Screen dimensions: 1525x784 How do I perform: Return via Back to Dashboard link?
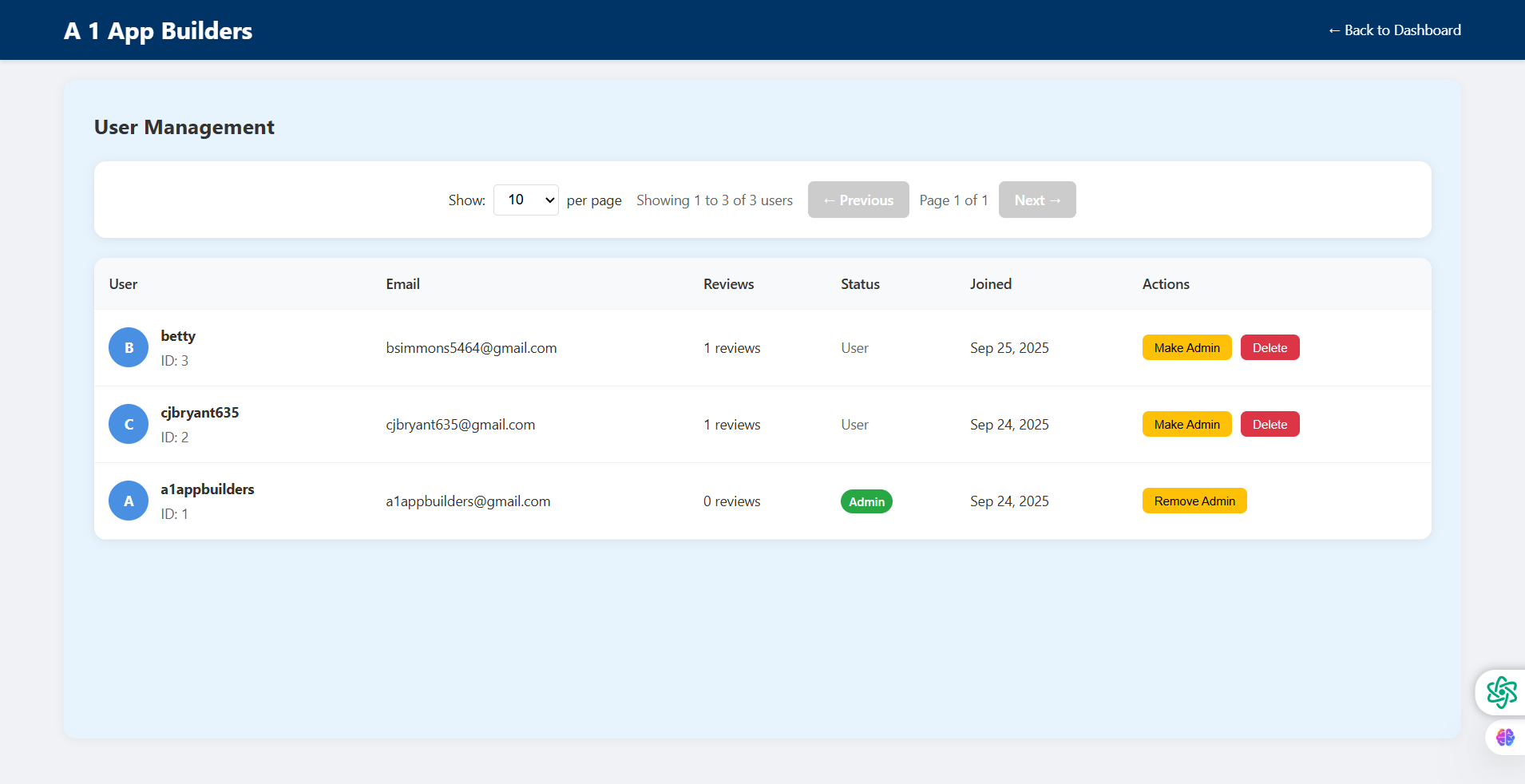(1394, 30)
